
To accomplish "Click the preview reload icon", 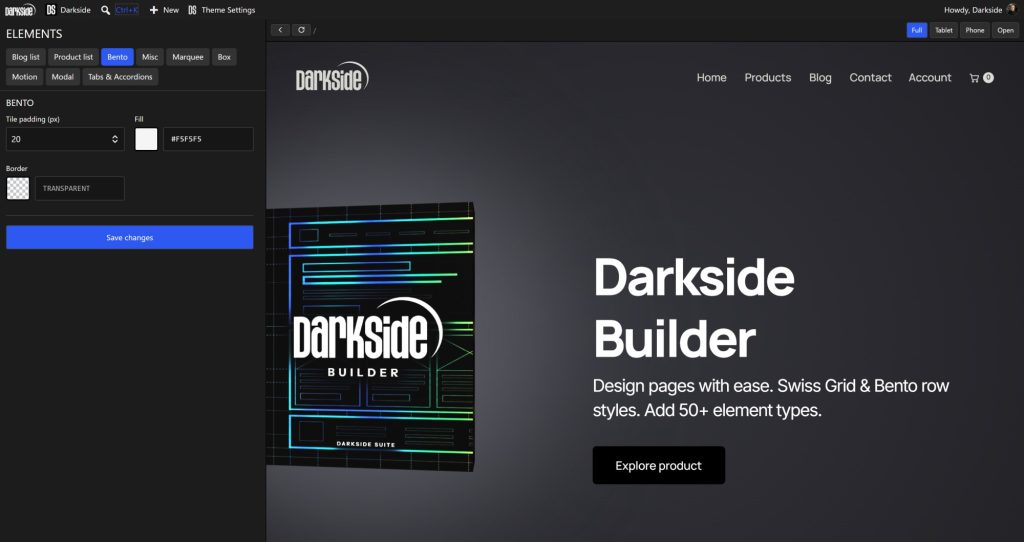I will click(301, 30).
